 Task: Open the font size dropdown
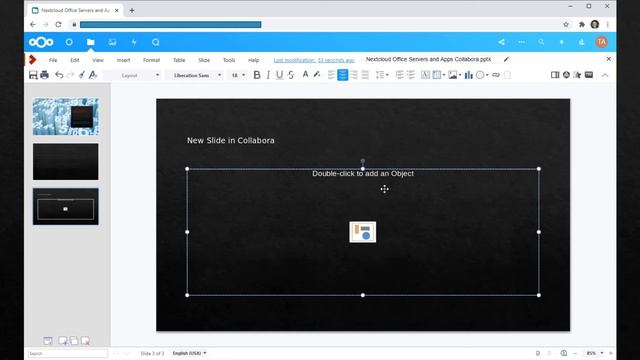point(238,75)
